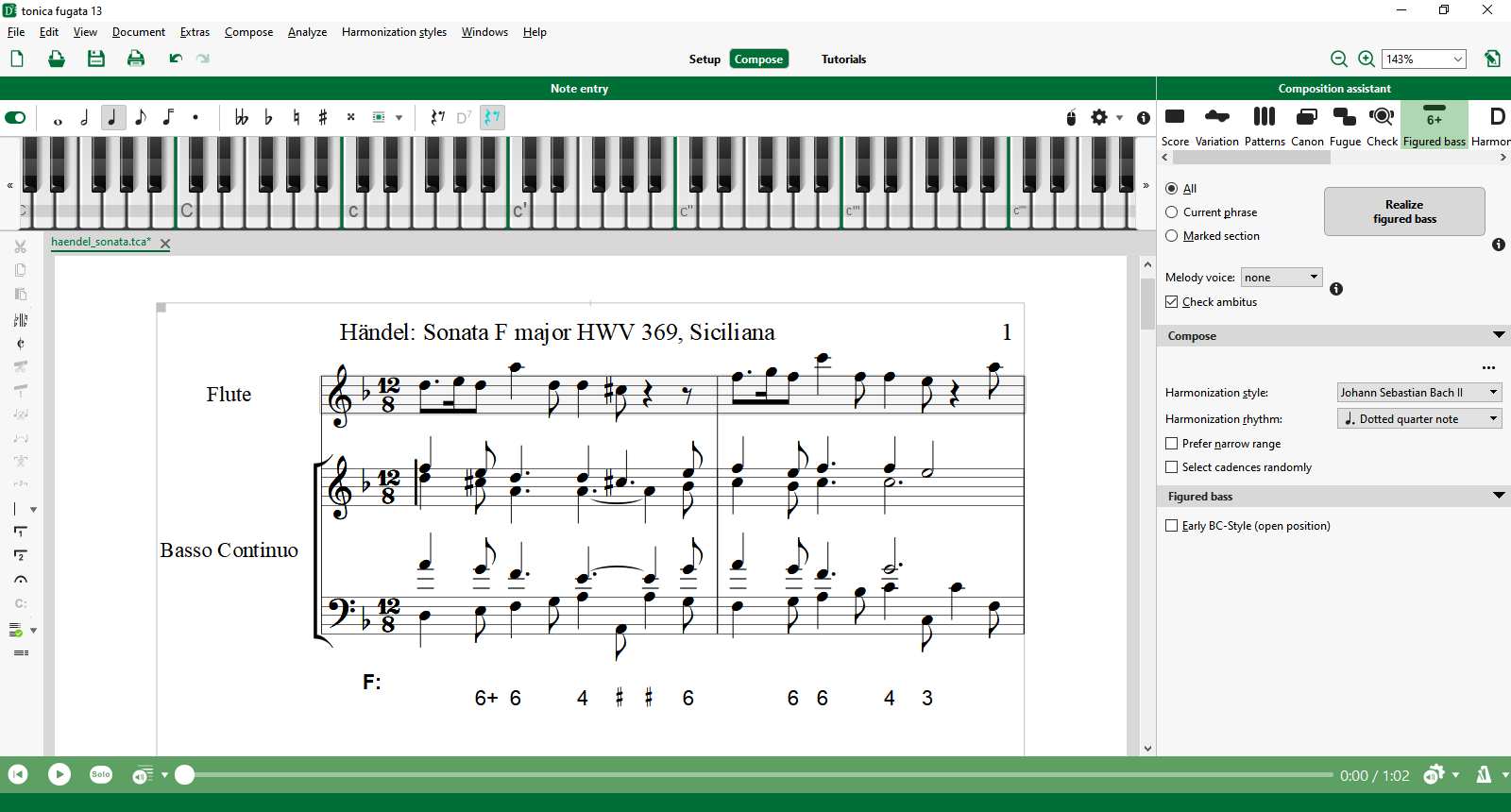The image size is (1511, 812).
Task: Add augmentation dot to note
Action: [x=195, y=118]
